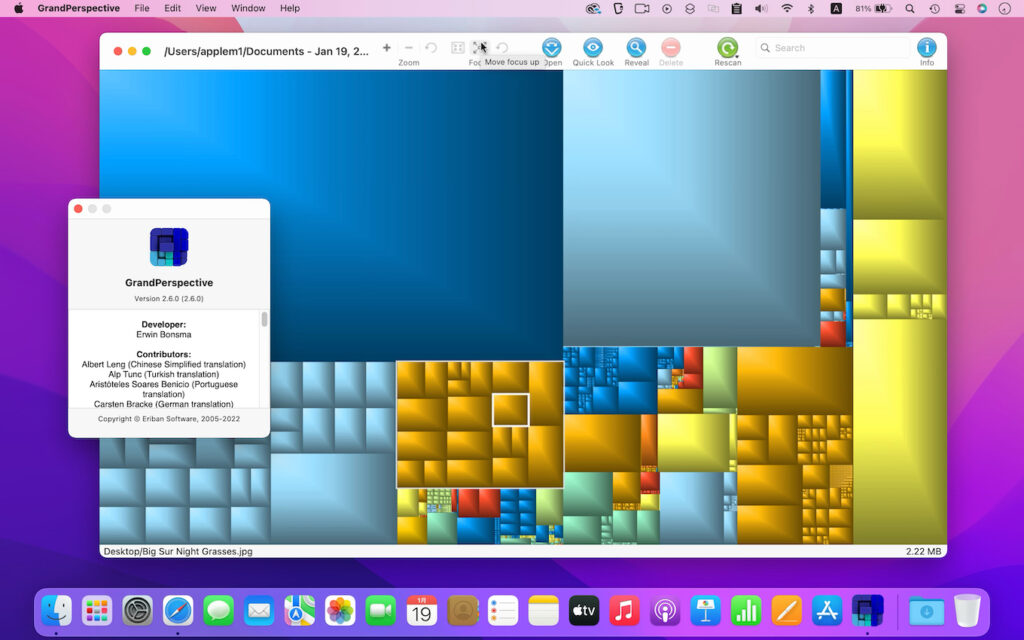Start a Rescan of the folder
Viewport: 1024px width, 640px height.
[726, 47]
